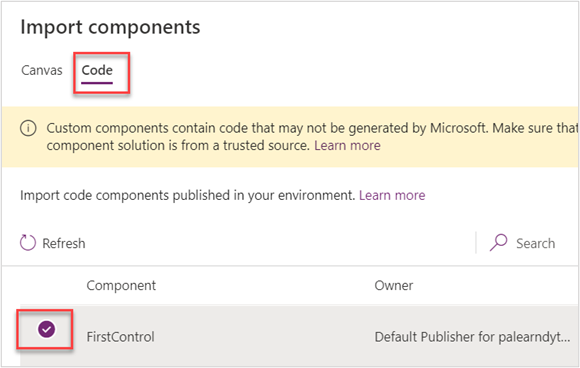Viewport: 580px width, 368px height.
Task: Open the Code tab
Action: 97,70
